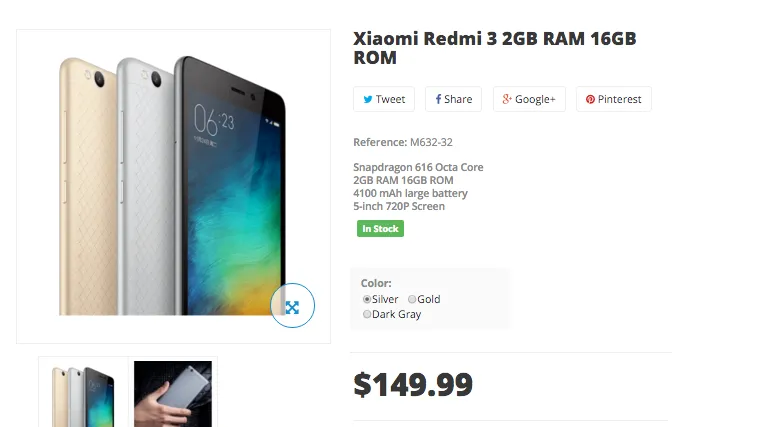Click the Twitter bird icon
This screenshot has width=767, height=427.
point(368,100)
